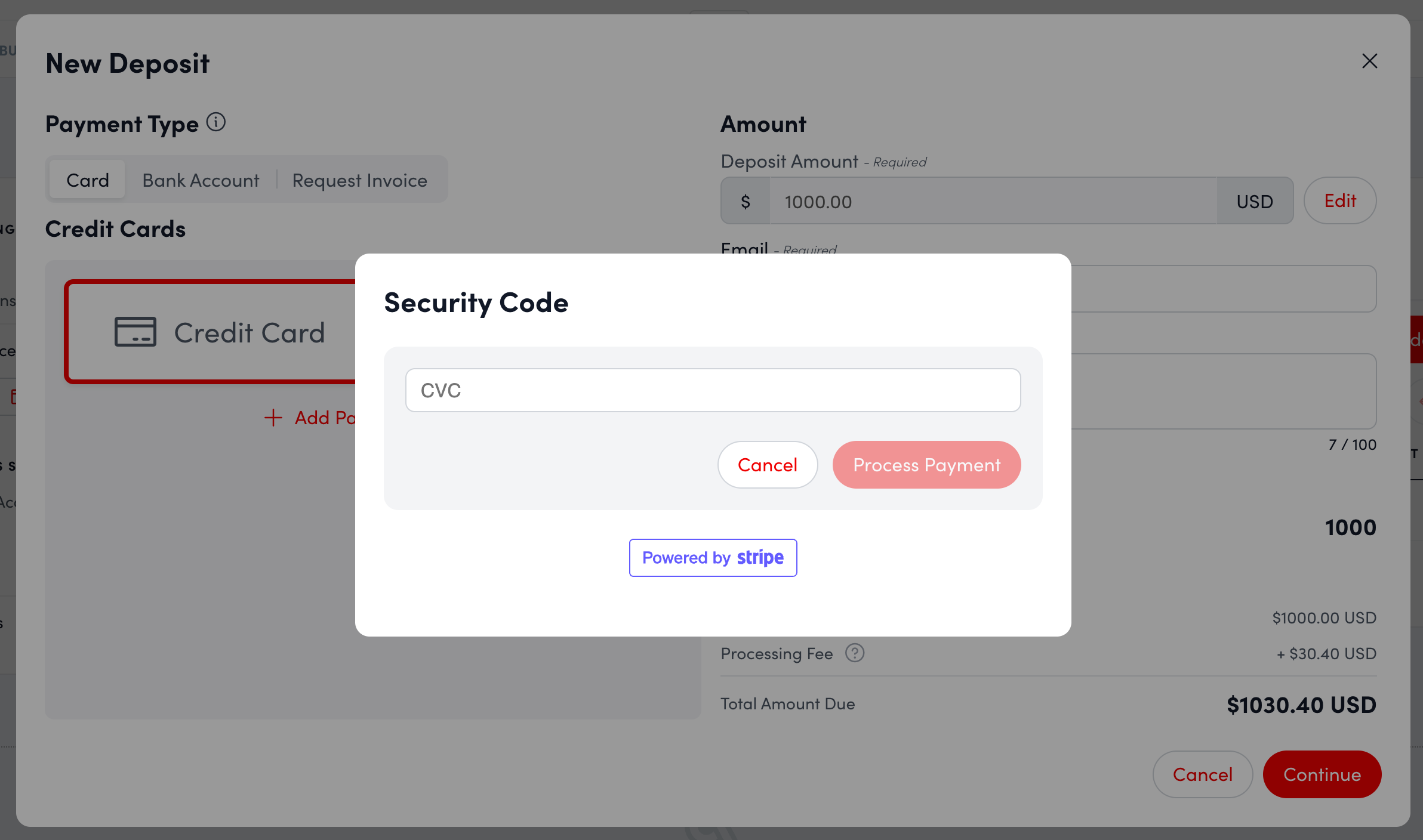Close the New Deposit dialog with X
The height and width of the screenshot is (840, 1423).
click(x=1369, y=61)
